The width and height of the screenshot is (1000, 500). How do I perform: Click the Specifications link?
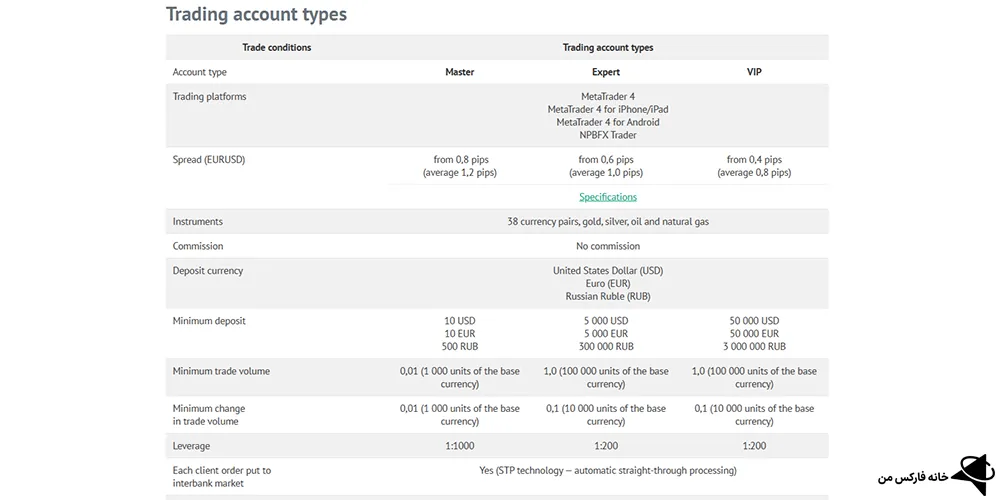(607, 197)
